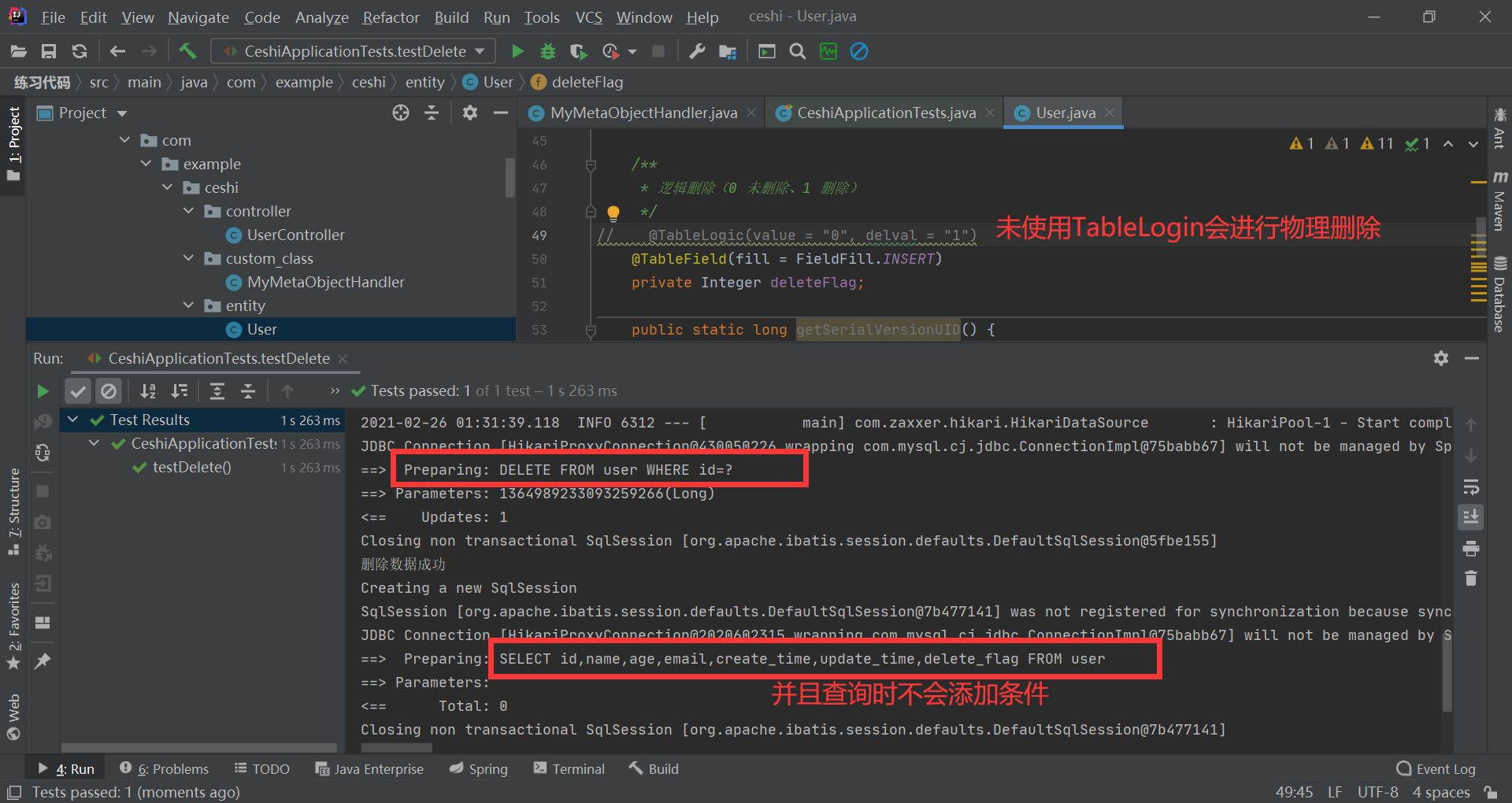Click 'entity' in the breadcrumb
This screenshot has width=1512, height=803.
(x=424, y=82)
